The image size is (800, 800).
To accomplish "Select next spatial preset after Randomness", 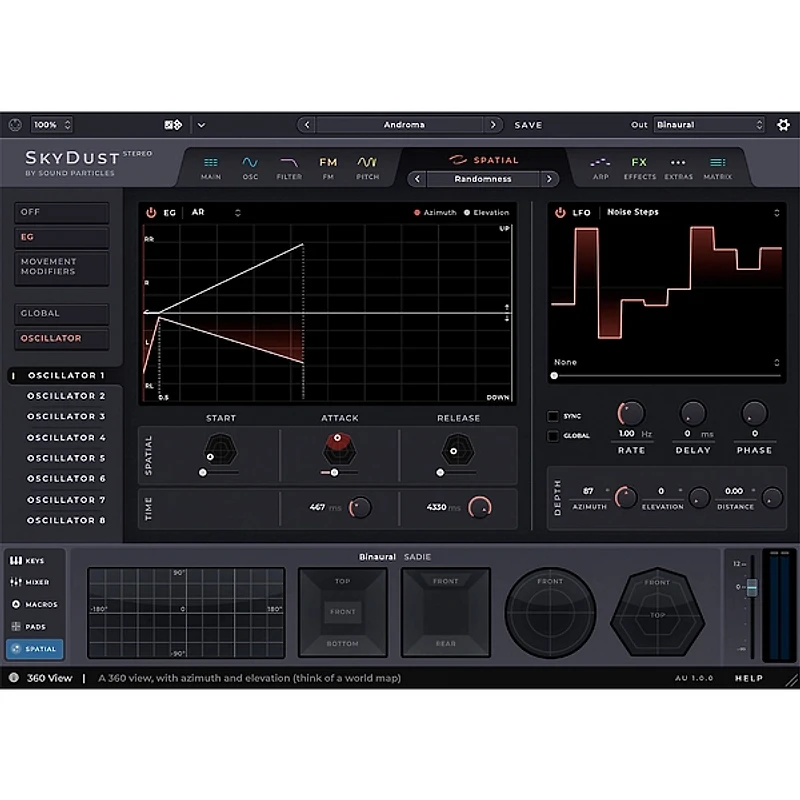I will coord(549,179).
